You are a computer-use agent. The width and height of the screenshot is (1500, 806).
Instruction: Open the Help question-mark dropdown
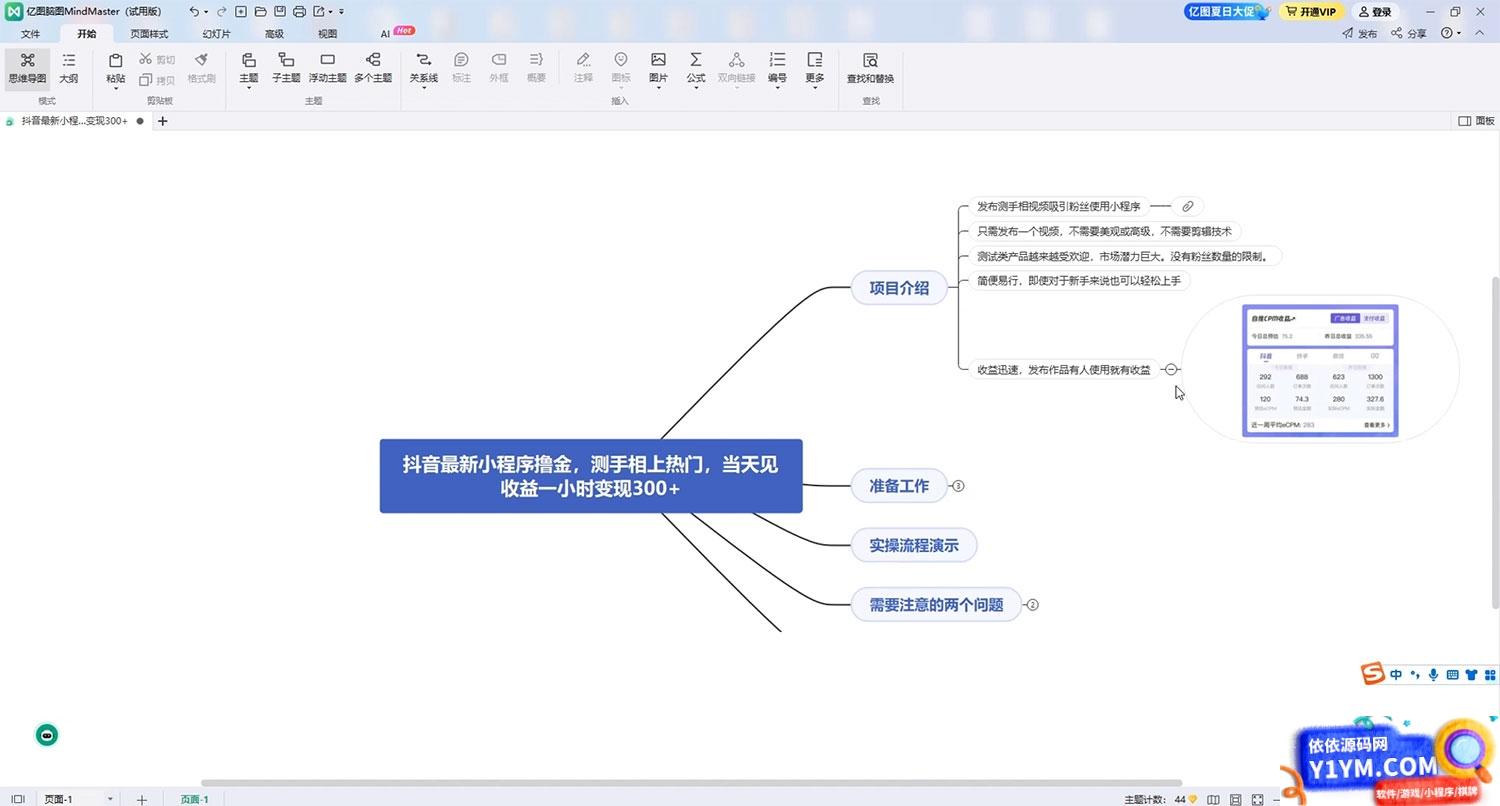click(1451, 33)
